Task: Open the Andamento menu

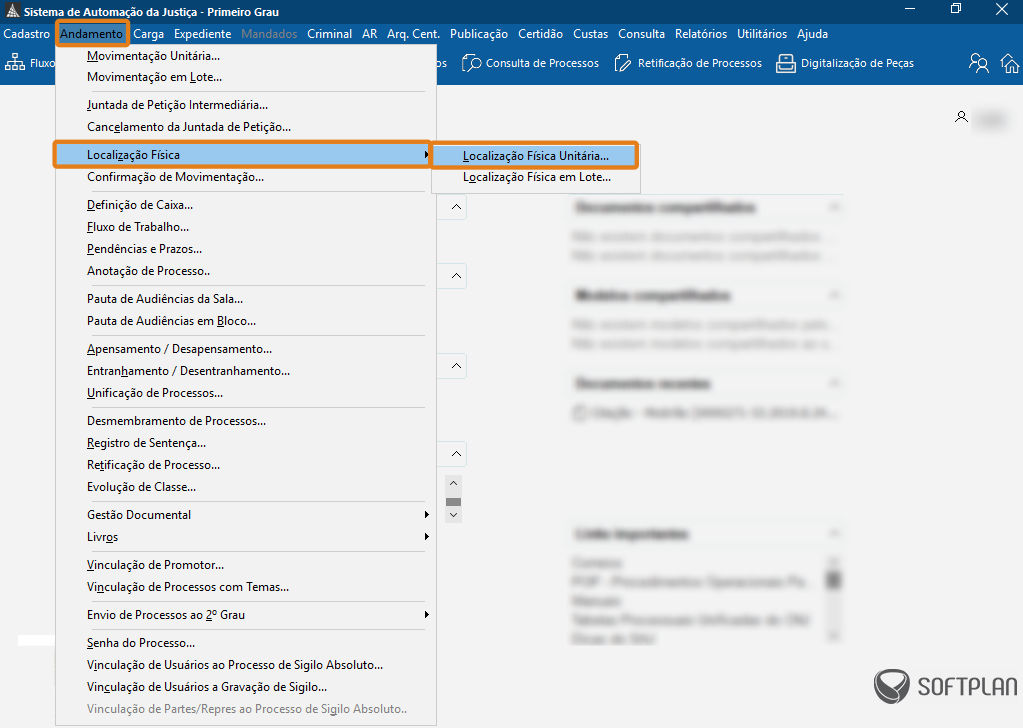Action: [91, 34]
